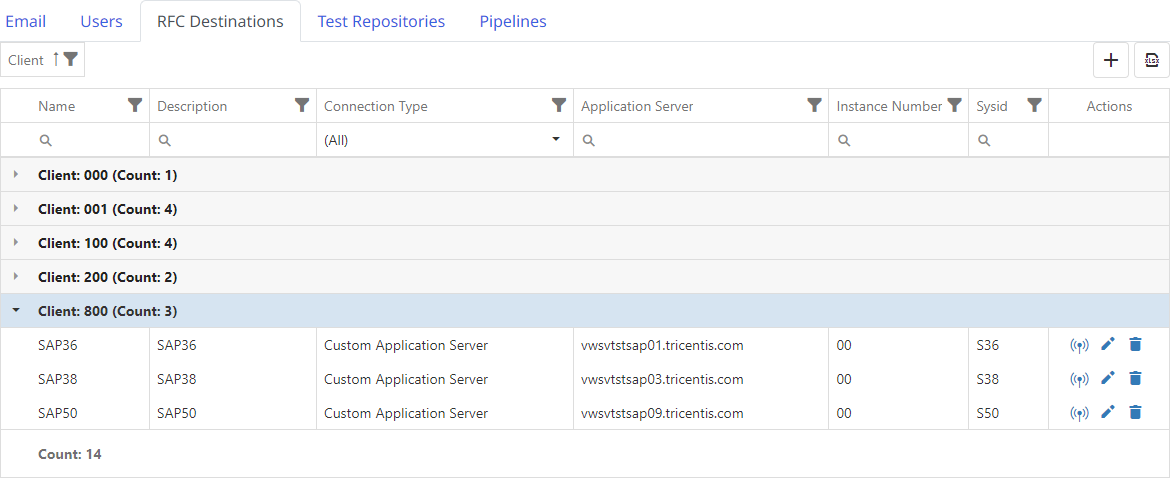Screen dimensions: 1170x478
Task: Test connection for SAP36 row
Action: (x=1079, y=346)
